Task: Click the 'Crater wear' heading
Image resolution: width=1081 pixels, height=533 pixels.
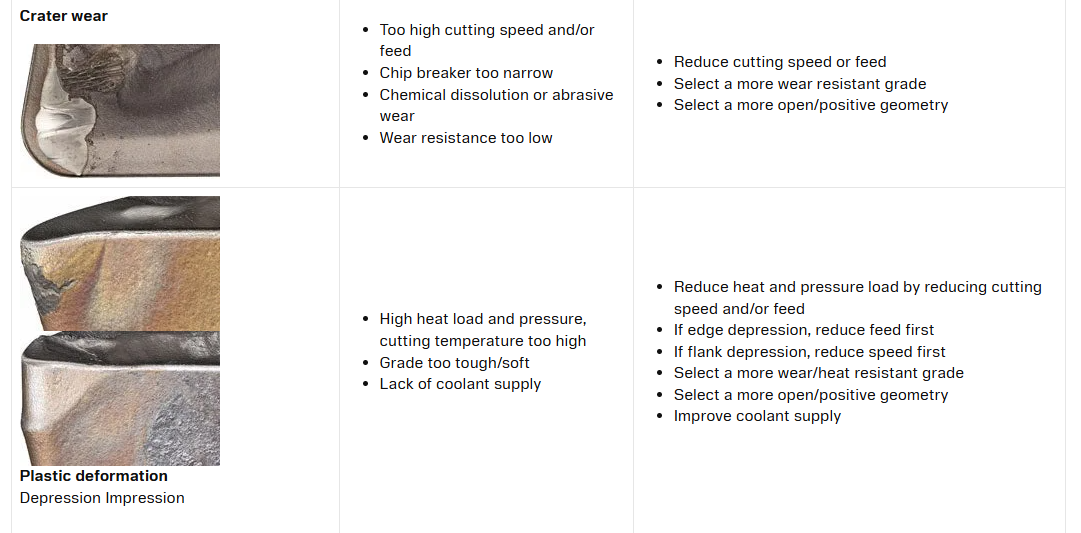Action: coord(63,16)
